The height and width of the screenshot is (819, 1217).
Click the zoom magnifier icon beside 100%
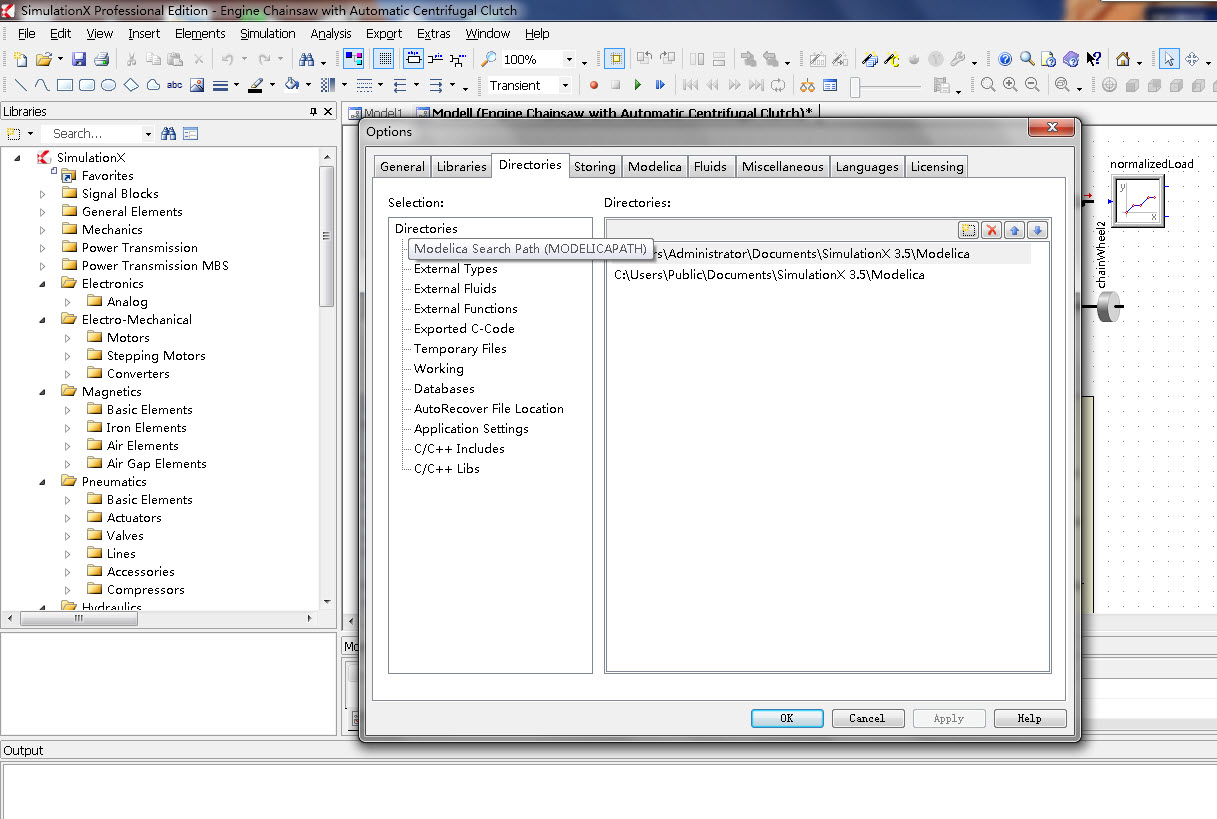pos(489,60)
